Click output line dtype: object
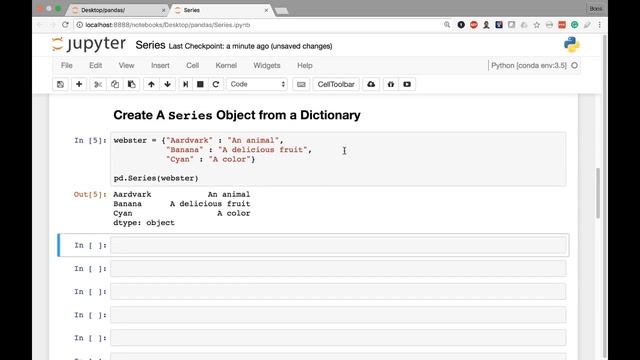The height and width of the screenshot is (360, 640). [144, 223]
